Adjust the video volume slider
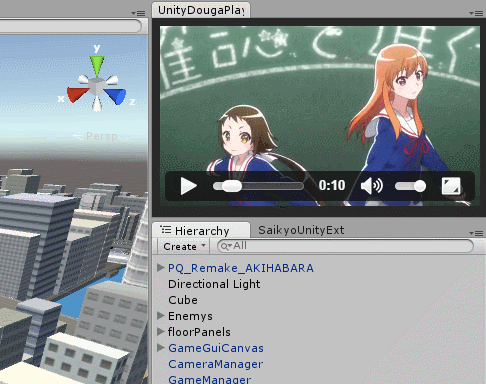Image resolution: width=486 pixels, height=384 pixels. pos(410,186)
